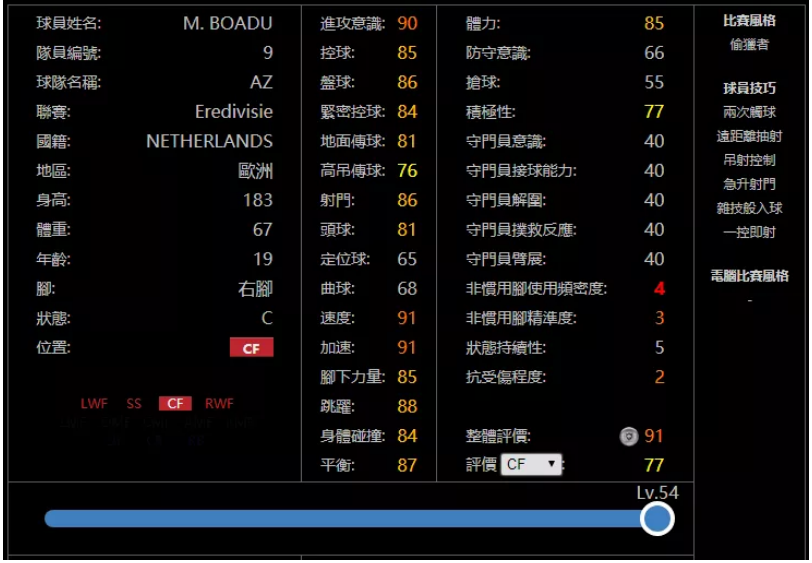
Task: Click the 球員技巧 heading
Action: (749, 89)
